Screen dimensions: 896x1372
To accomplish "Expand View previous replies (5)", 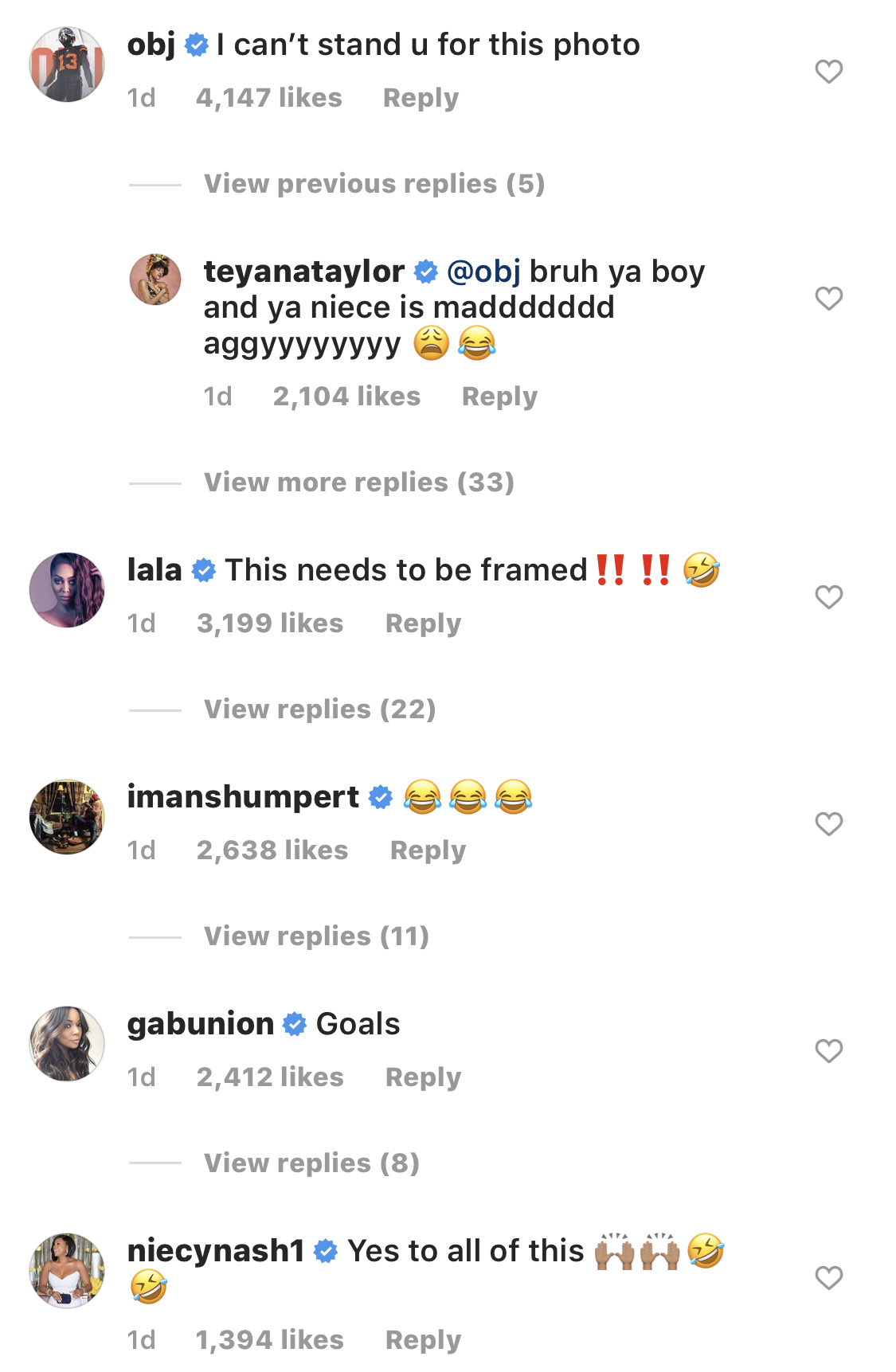I will (374, 184).
